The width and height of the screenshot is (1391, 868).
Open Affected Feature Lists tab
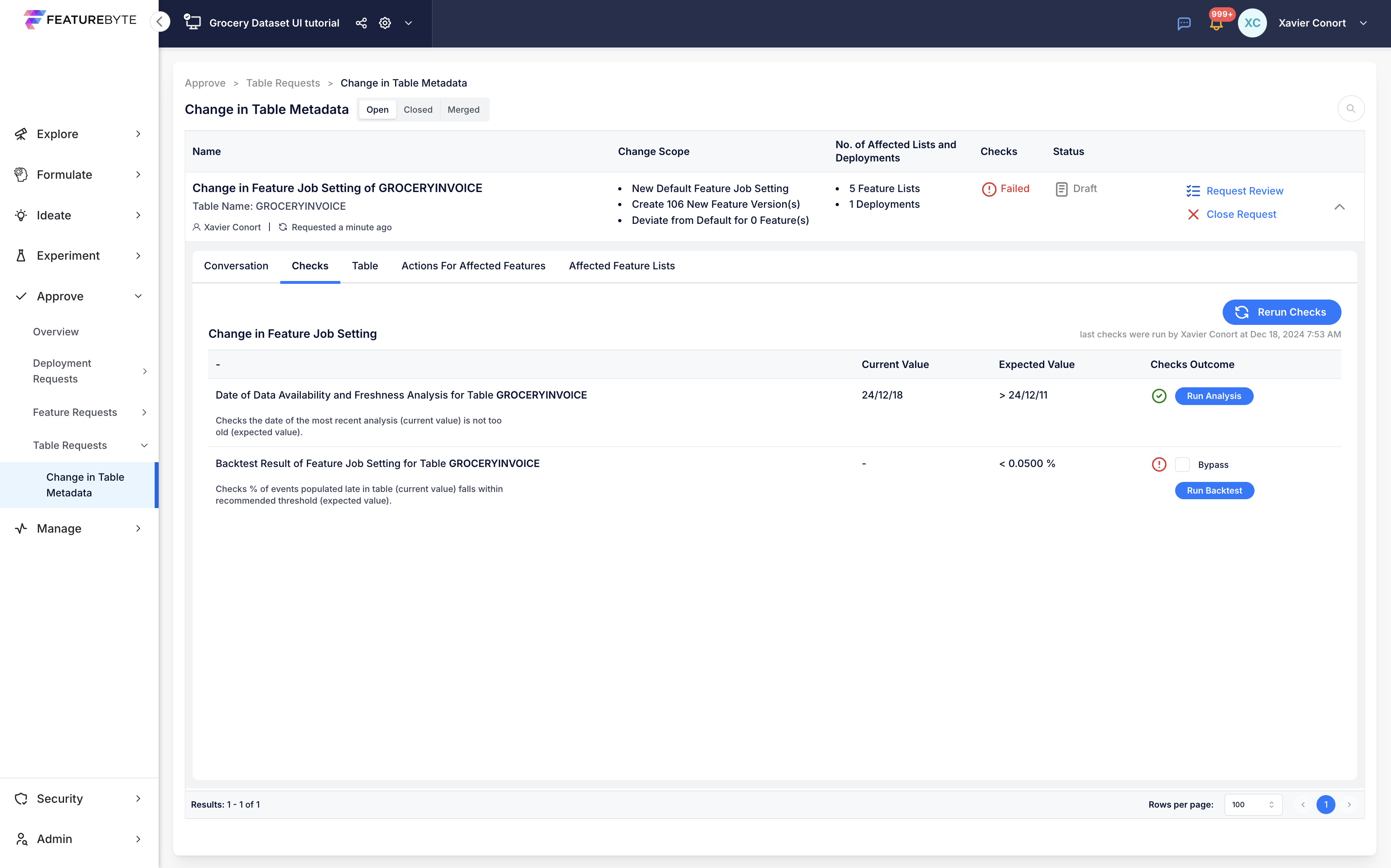622,266
